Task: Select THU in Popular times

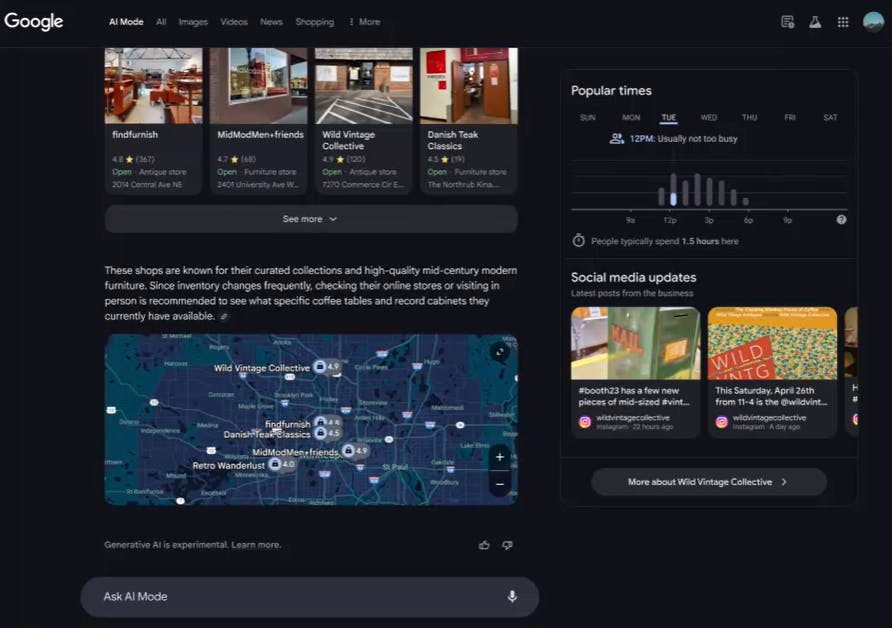Action: pyautogui.click(x=749, y=117)
